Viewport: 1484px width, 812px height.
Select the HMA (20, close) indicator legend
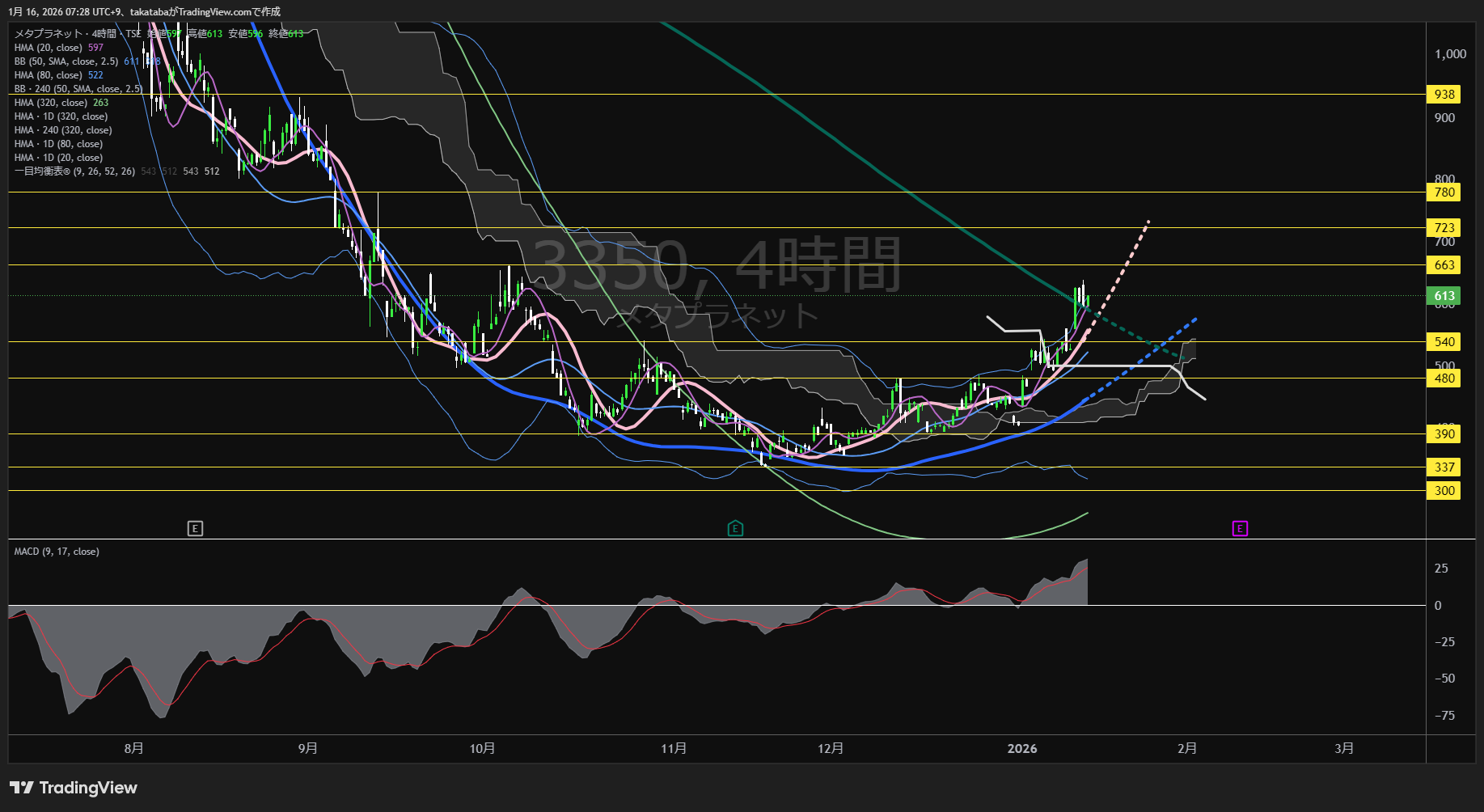[49, 48]
